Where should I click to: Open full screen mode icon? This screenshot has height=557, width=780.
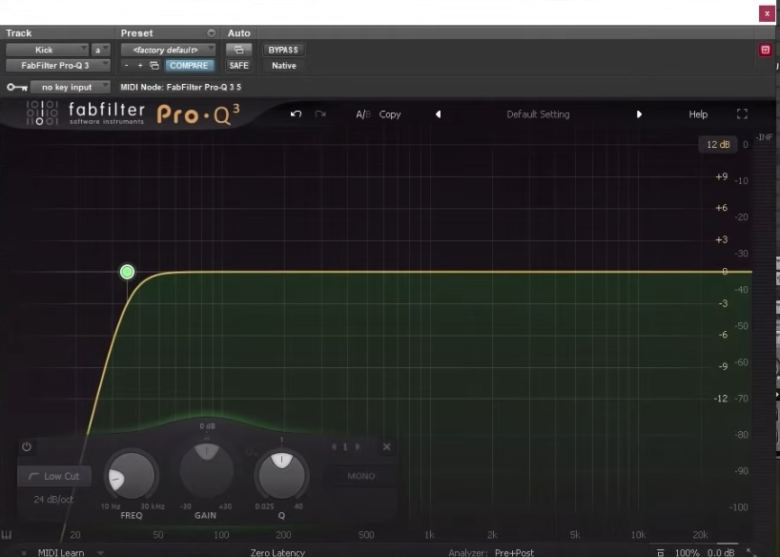tap(742, 114)
